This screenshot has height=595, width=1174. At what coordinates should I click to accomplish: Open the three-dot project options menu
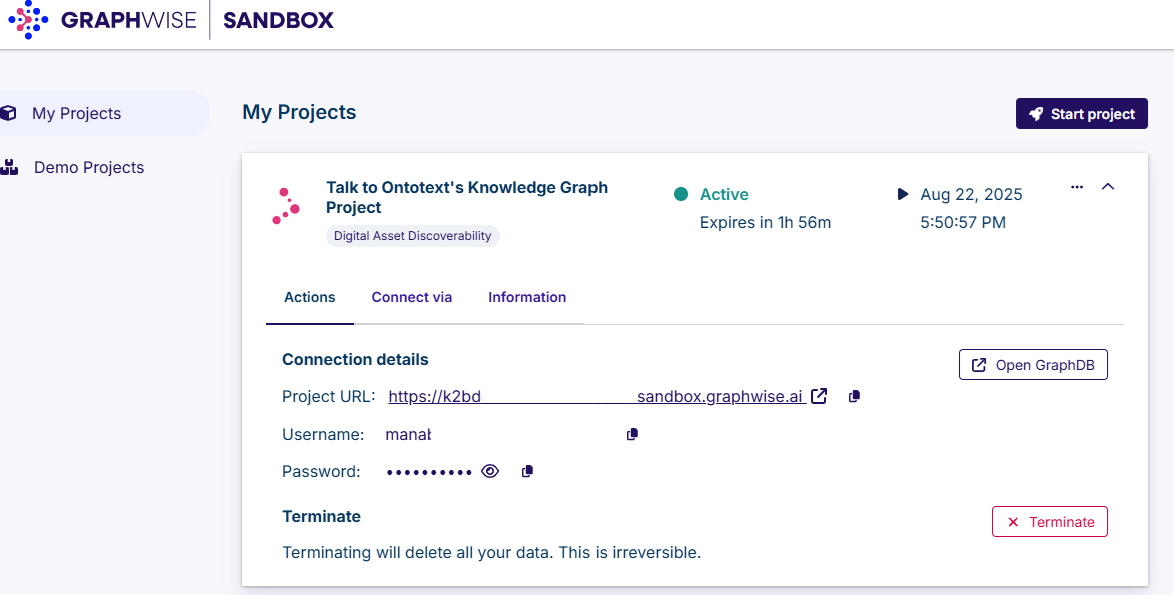pos(1077,187)
